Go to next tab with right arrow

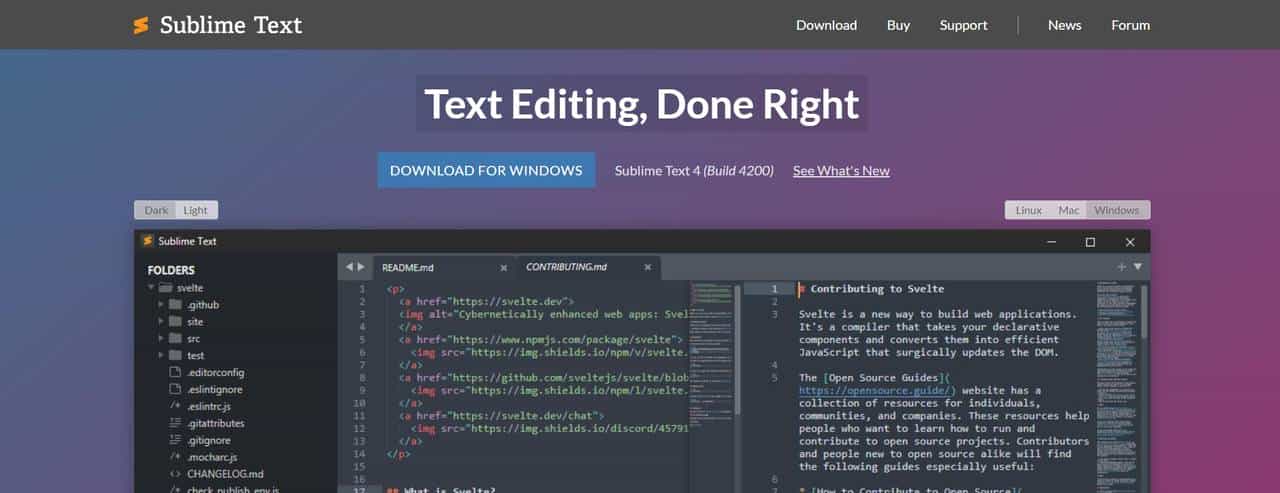click(x=361, y=267)
